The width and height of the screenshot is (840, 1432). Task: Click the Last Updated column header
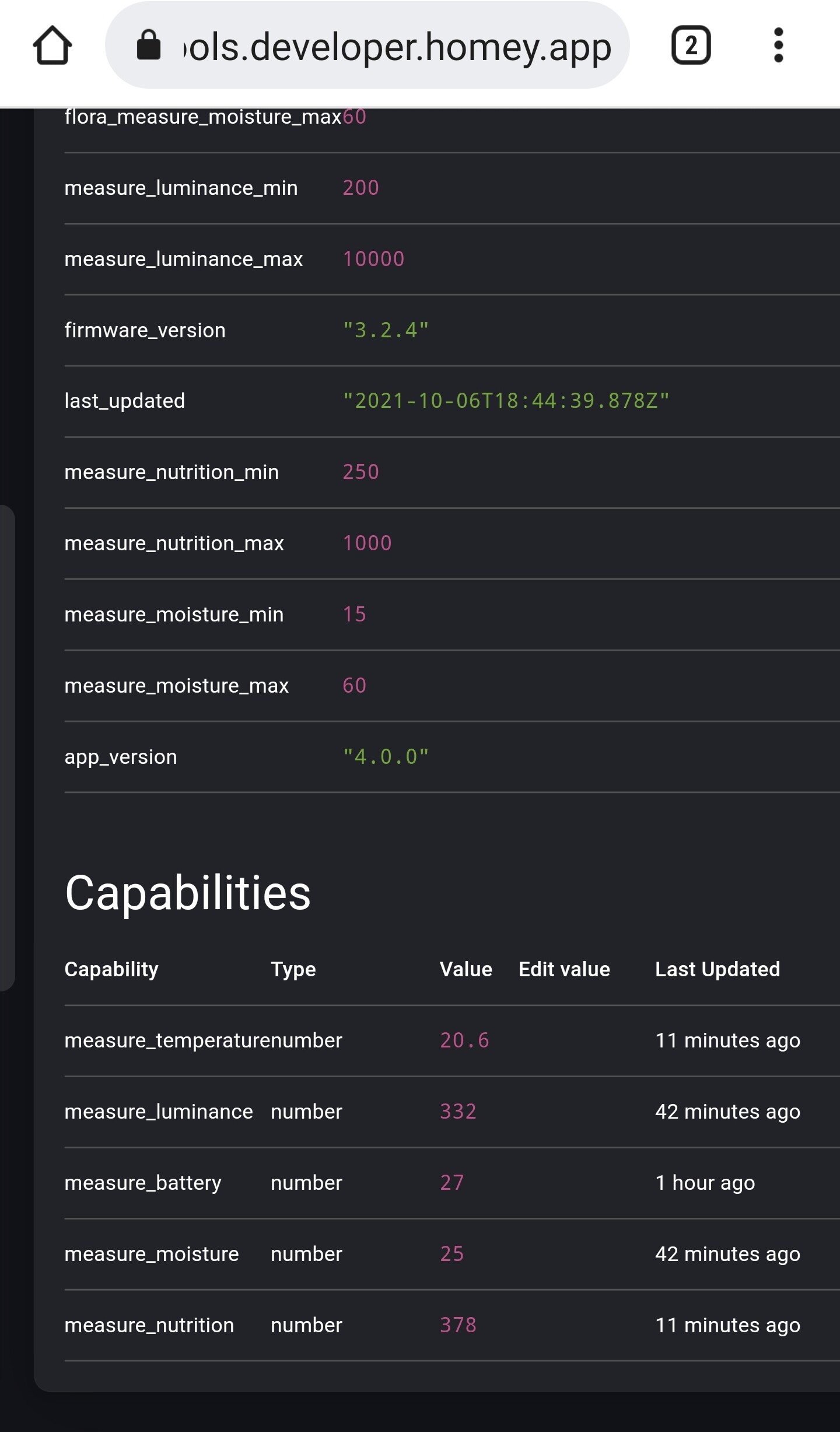click(x=717, y=969)
